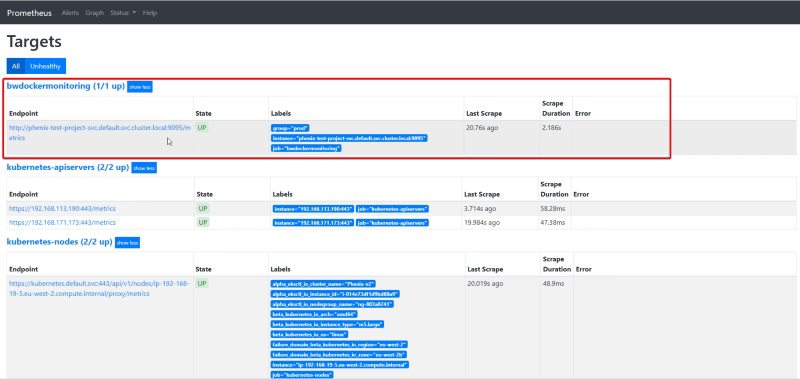This screenshot has height=379, width=800.
Task: Click the UP badge for 192.168.113.190
Action: 203,208
